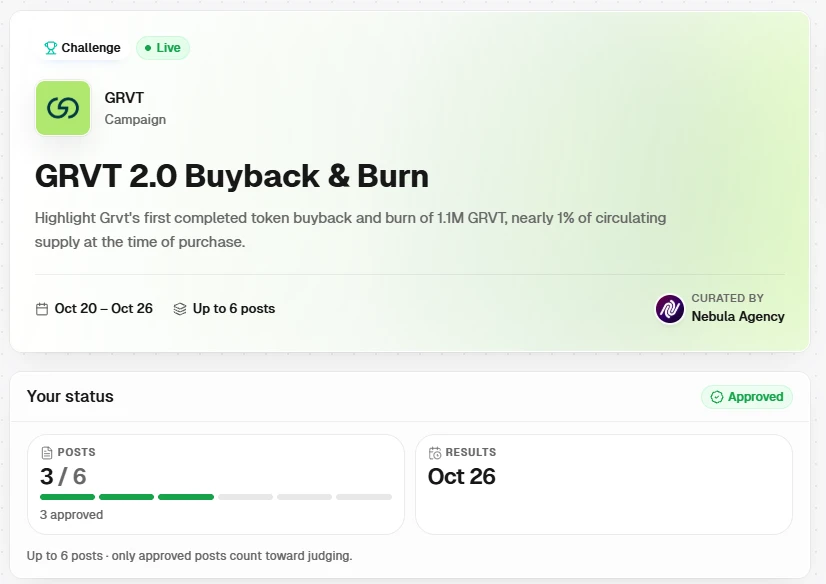Image resolution: width=826 pixels, height=584 pixels.
Task: Click the Approved status badge
Action: click(746, 397)
